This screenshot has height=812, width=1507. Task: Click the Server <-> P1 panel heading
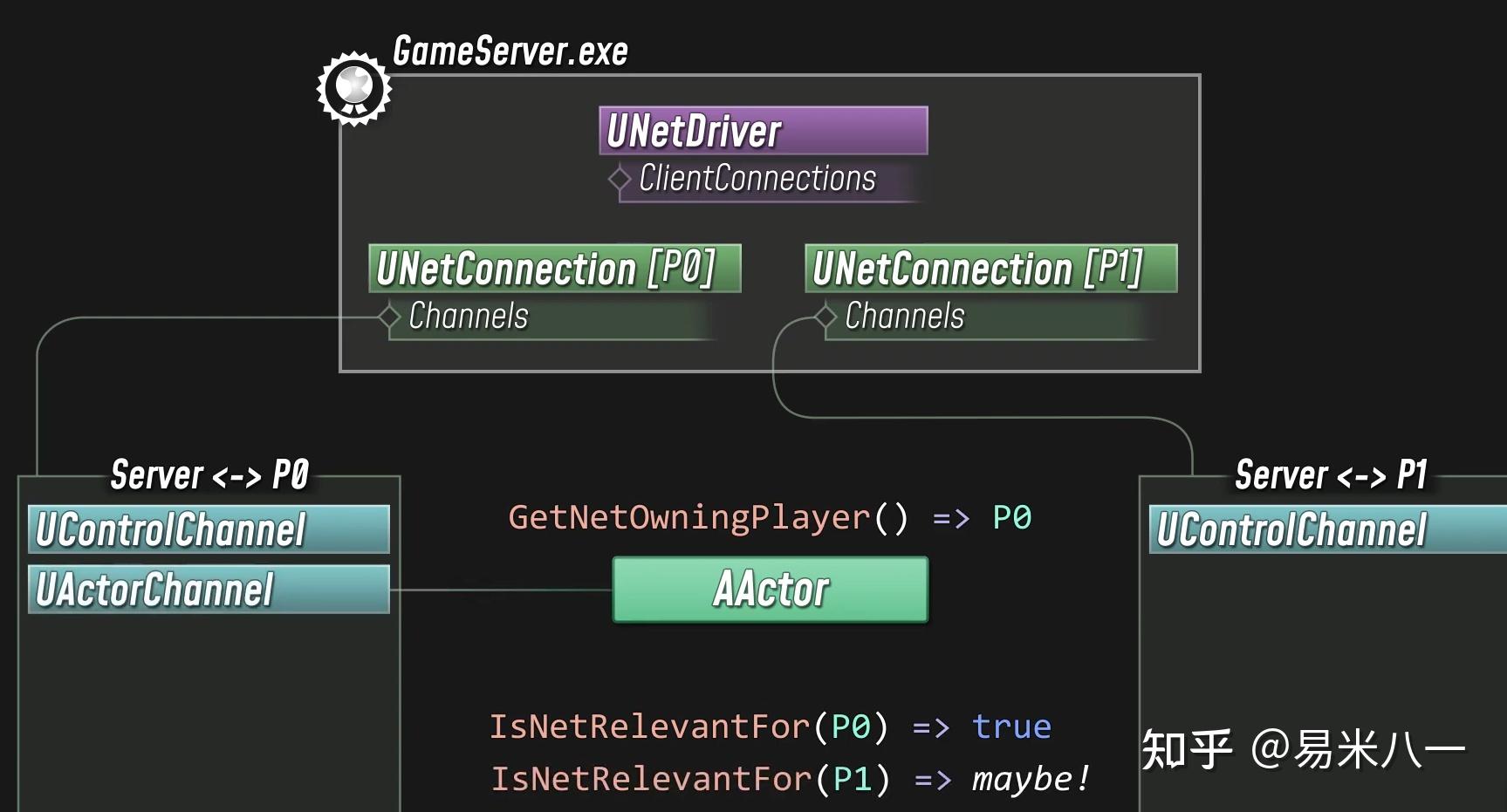click(x=1332, y=475)
